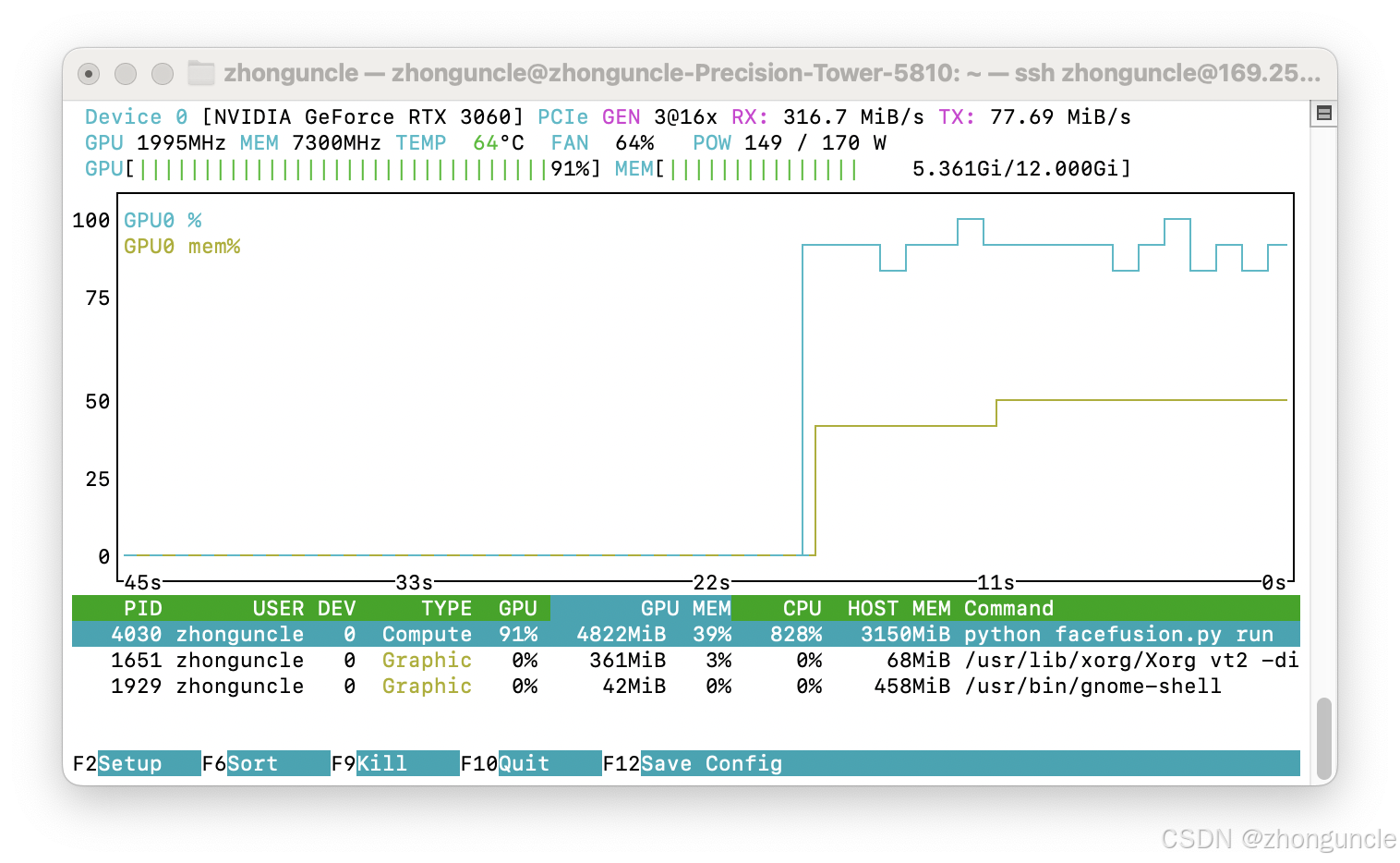Screen dimensions: 1400x863
Task: Click the vertical scrollbar on the right
Action: pos(1325,739)
